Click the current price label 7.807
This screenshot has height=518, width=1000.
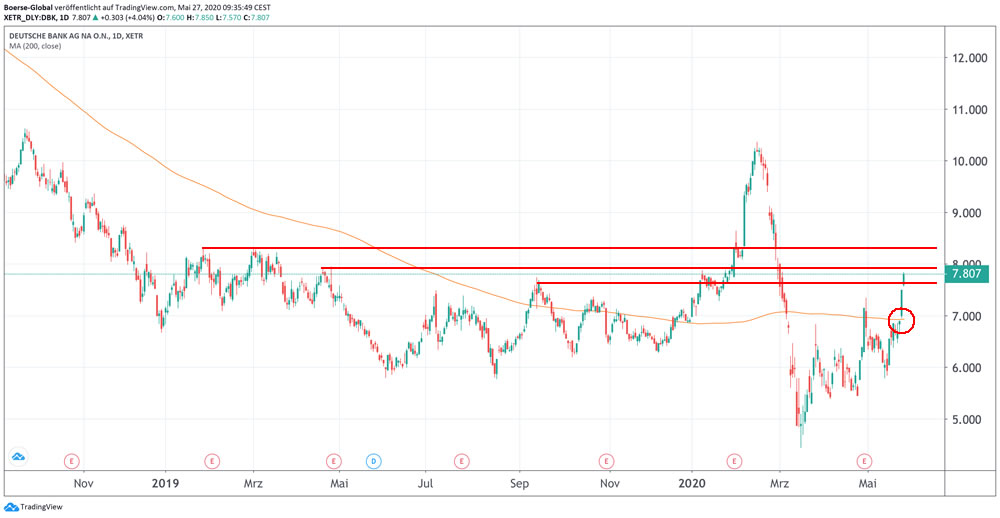[x=966, y=274]
